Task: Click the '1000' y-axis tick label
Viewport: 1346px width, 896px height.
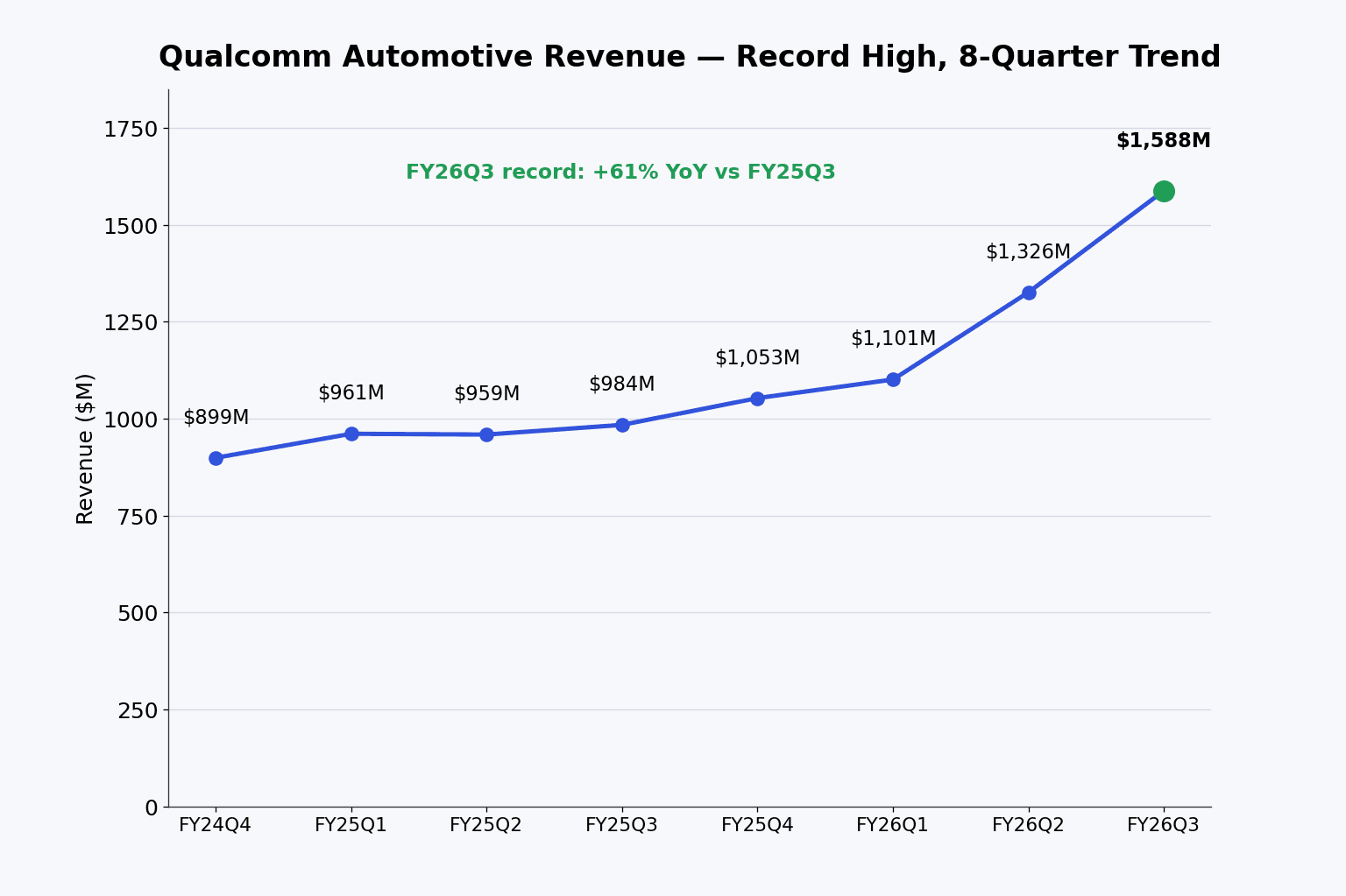Action: click(x=131, y=420)
